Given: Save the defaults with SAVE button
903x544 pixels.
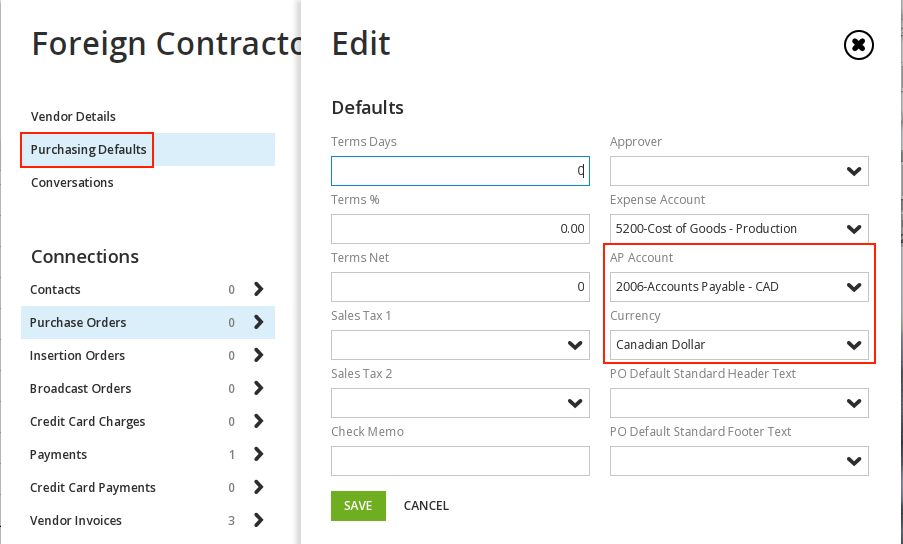Looking at the screenshot, I should [358, 506].
